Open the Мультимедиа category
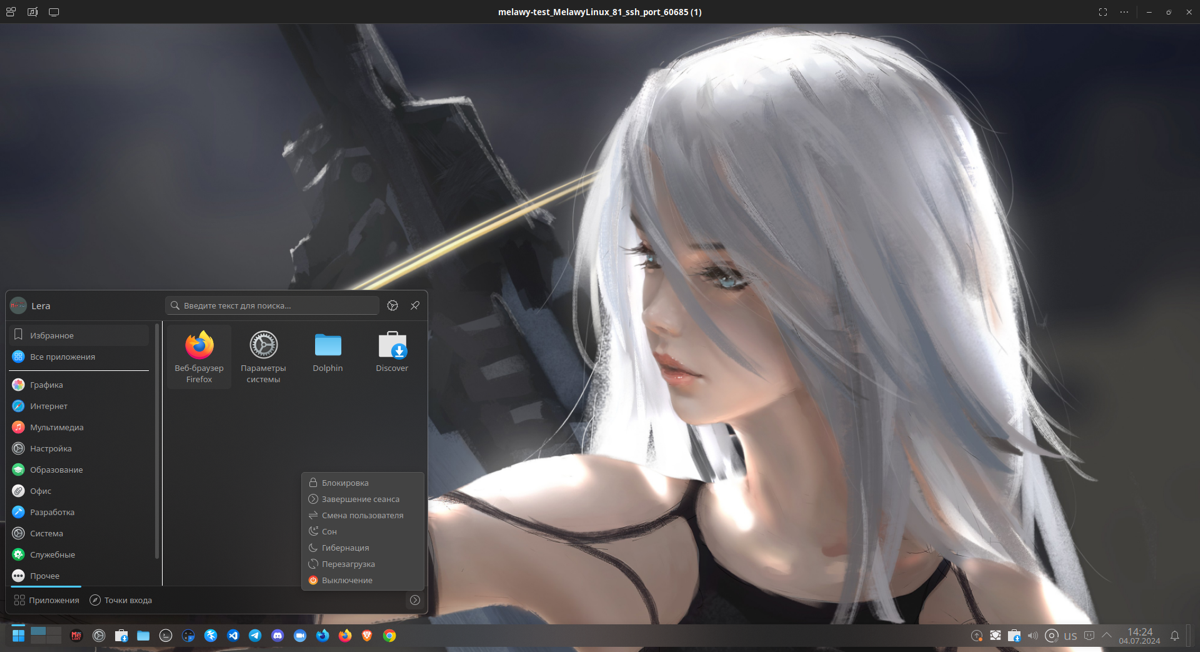The width and height of the screenshot is (1200, 652). 79,427
